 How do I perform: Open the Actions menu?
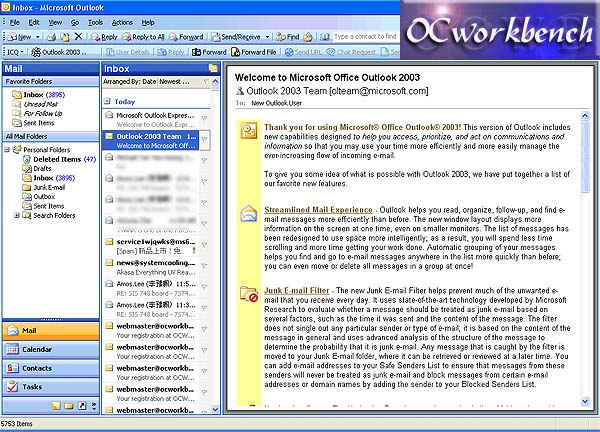click(x=122, y=23)
